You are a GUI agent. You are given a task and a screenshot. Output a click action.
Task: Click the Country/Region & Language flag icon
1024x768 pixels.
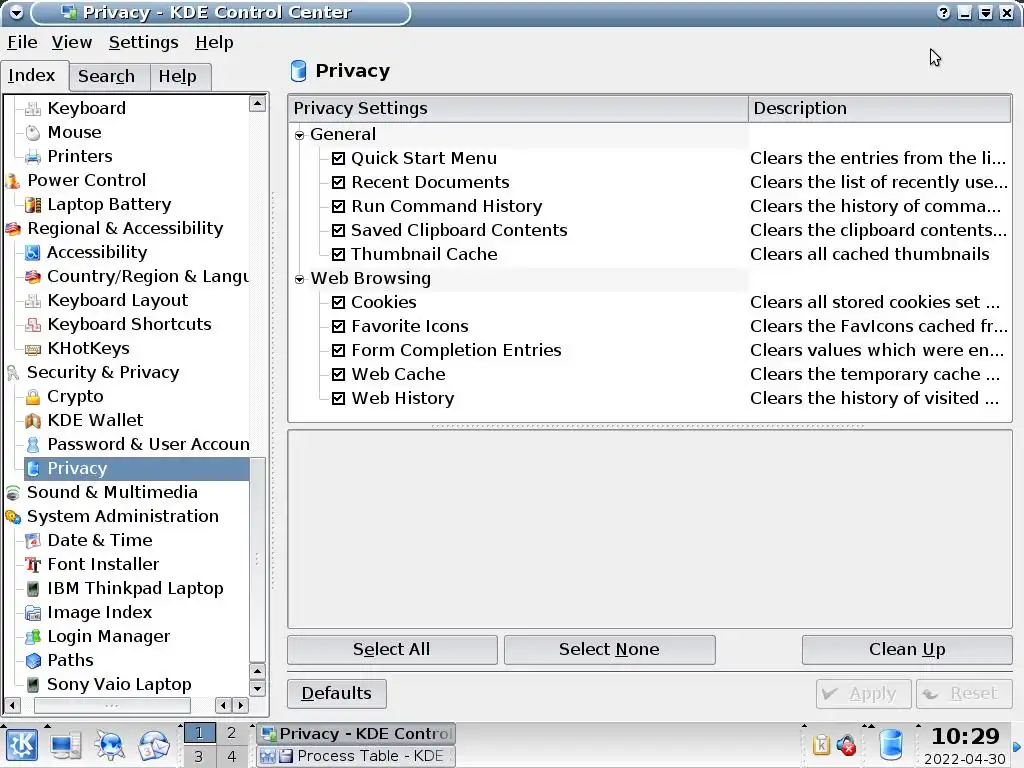(33, 277)
